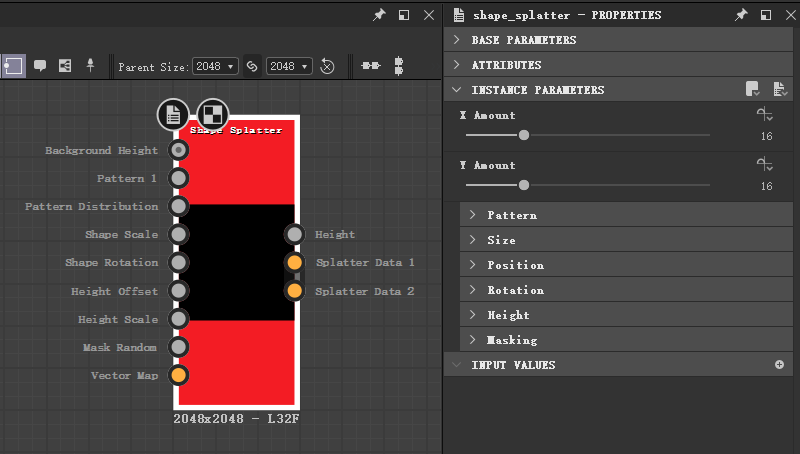800x454 pixels.
Task: Click the 2048x2048 - L32F node label
Action: (236, 419)
